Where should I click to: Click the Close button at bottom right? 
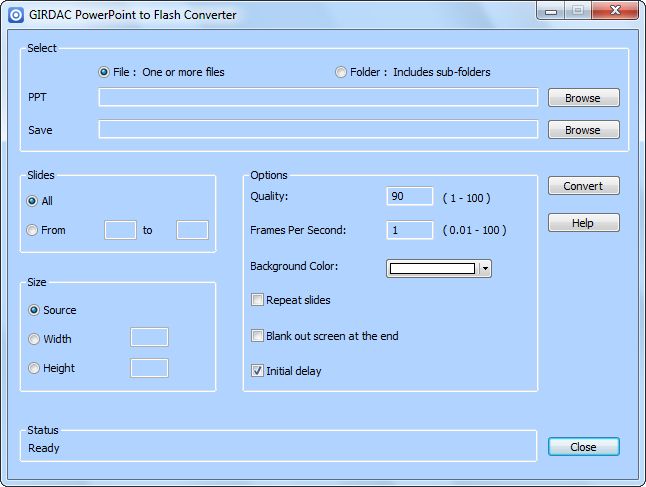coord(583,447)
